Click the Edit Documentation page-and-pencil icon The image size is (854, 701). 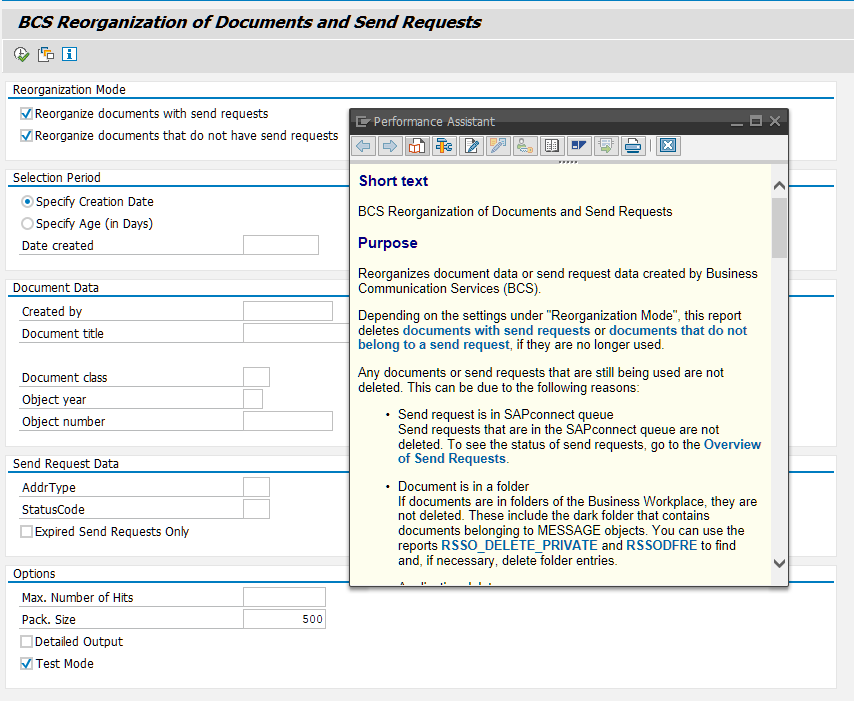point(471,146)
